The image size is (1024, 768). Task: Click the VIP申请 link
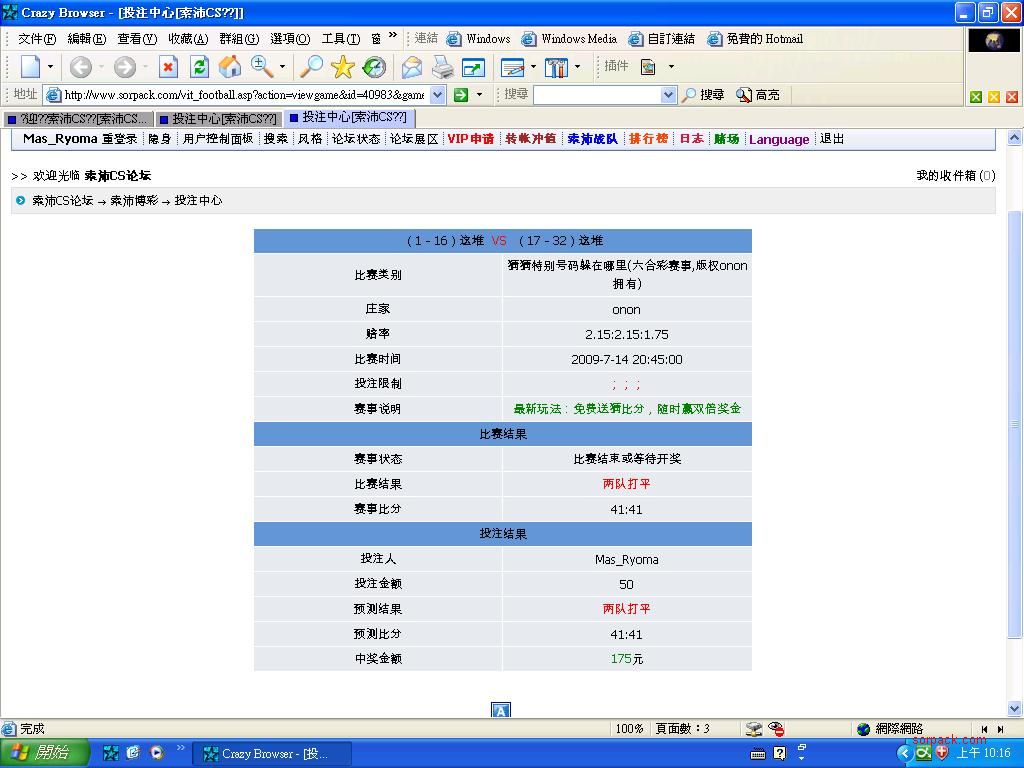tap(470, 139)
